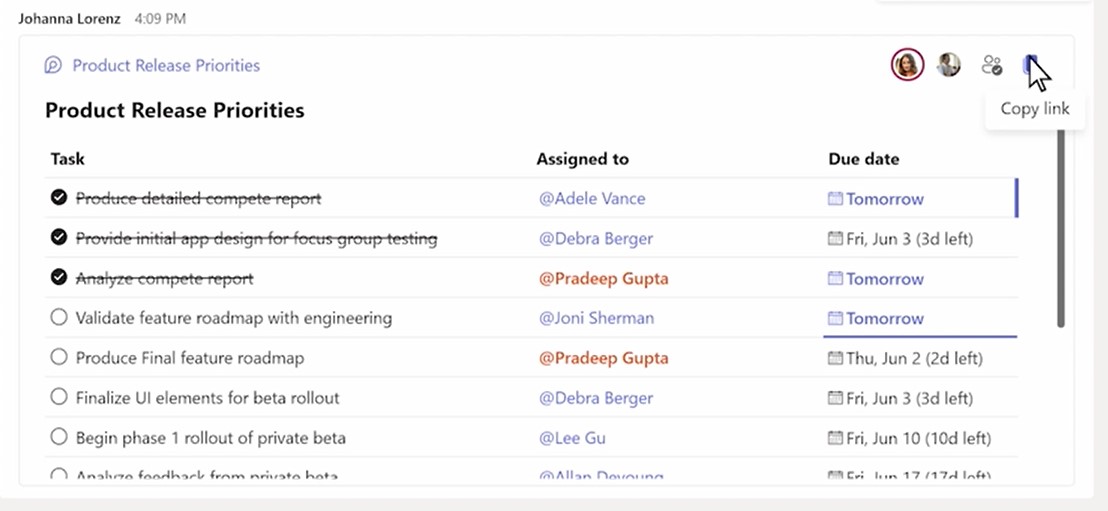Open the Product Release Priorities link
This screenshot has height=511, width=1108.
click(166, 66)
